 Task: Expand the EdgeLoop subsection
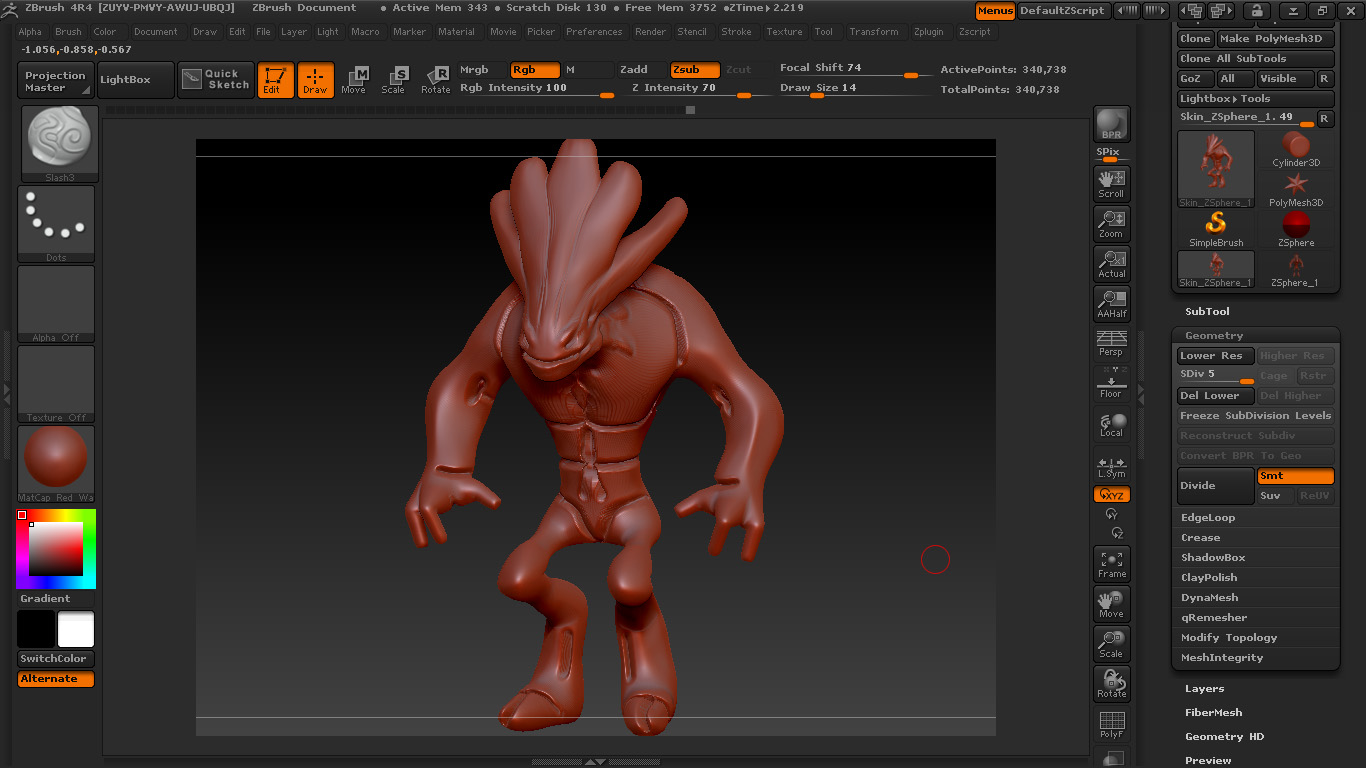(x=1208, y=518)
